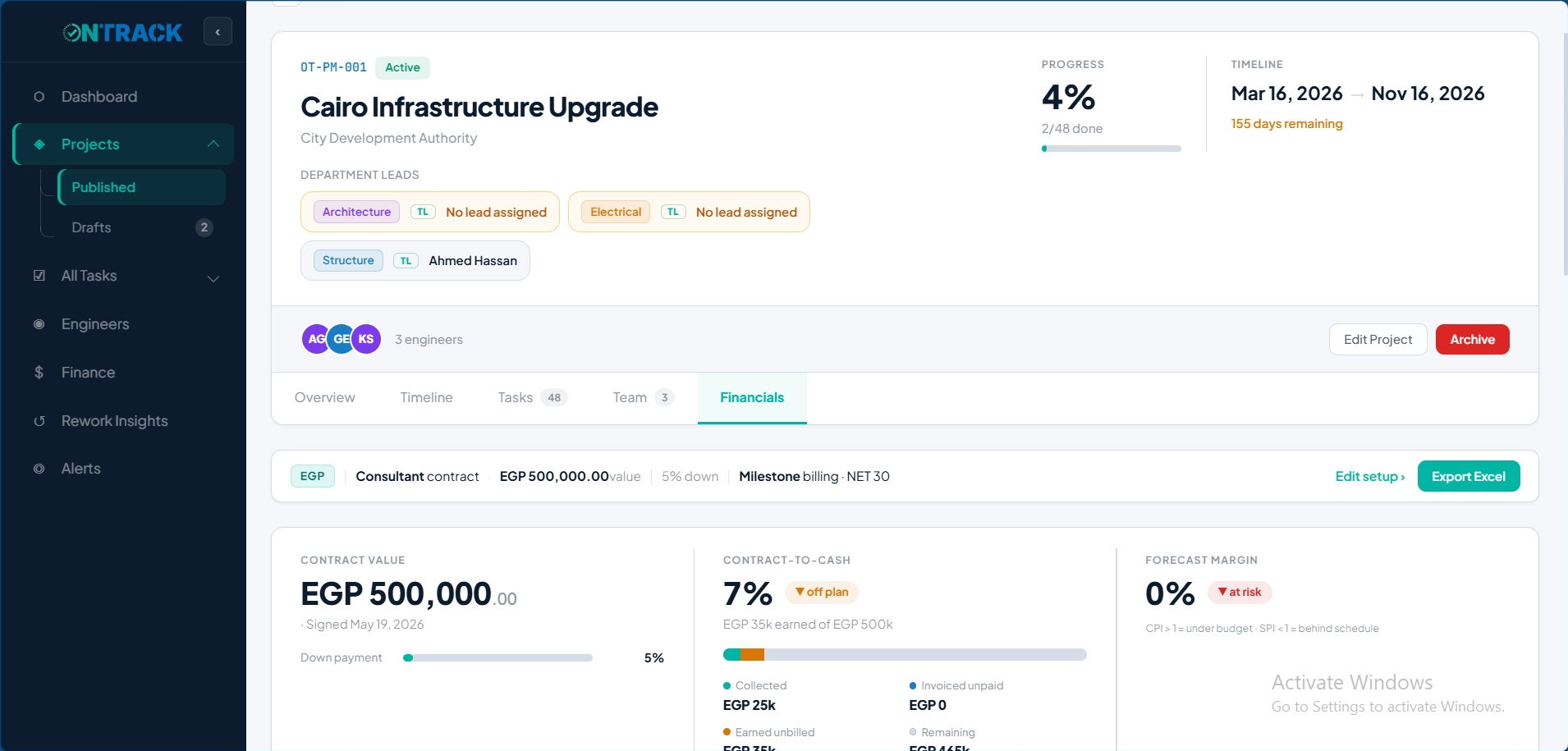Click the project progress bar
Image resolution: width=1568 pixels, height=751 pixels.
pos(1111,149)
